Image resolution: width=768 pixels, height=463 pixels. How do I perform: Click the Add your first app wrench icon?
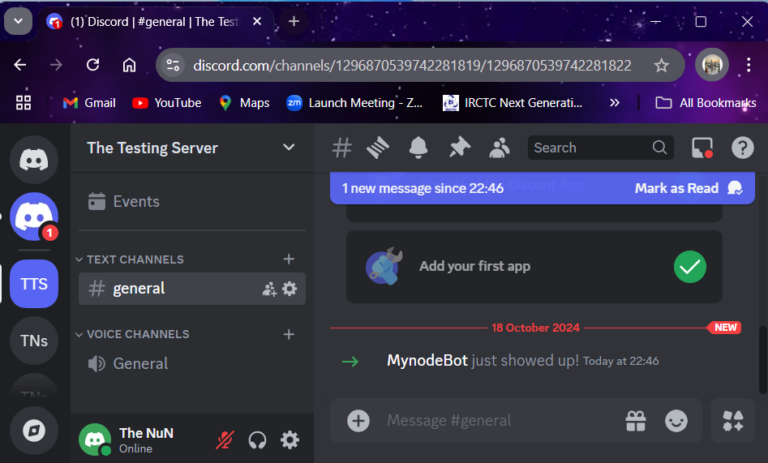[x=384, y=266]
